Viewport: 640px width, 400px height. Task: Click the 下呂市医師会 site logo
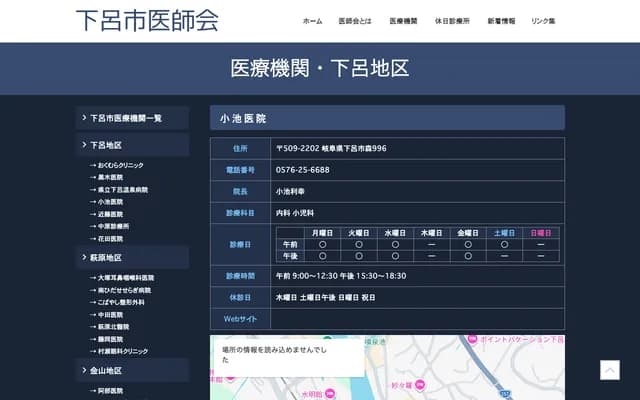coord(147,21)
